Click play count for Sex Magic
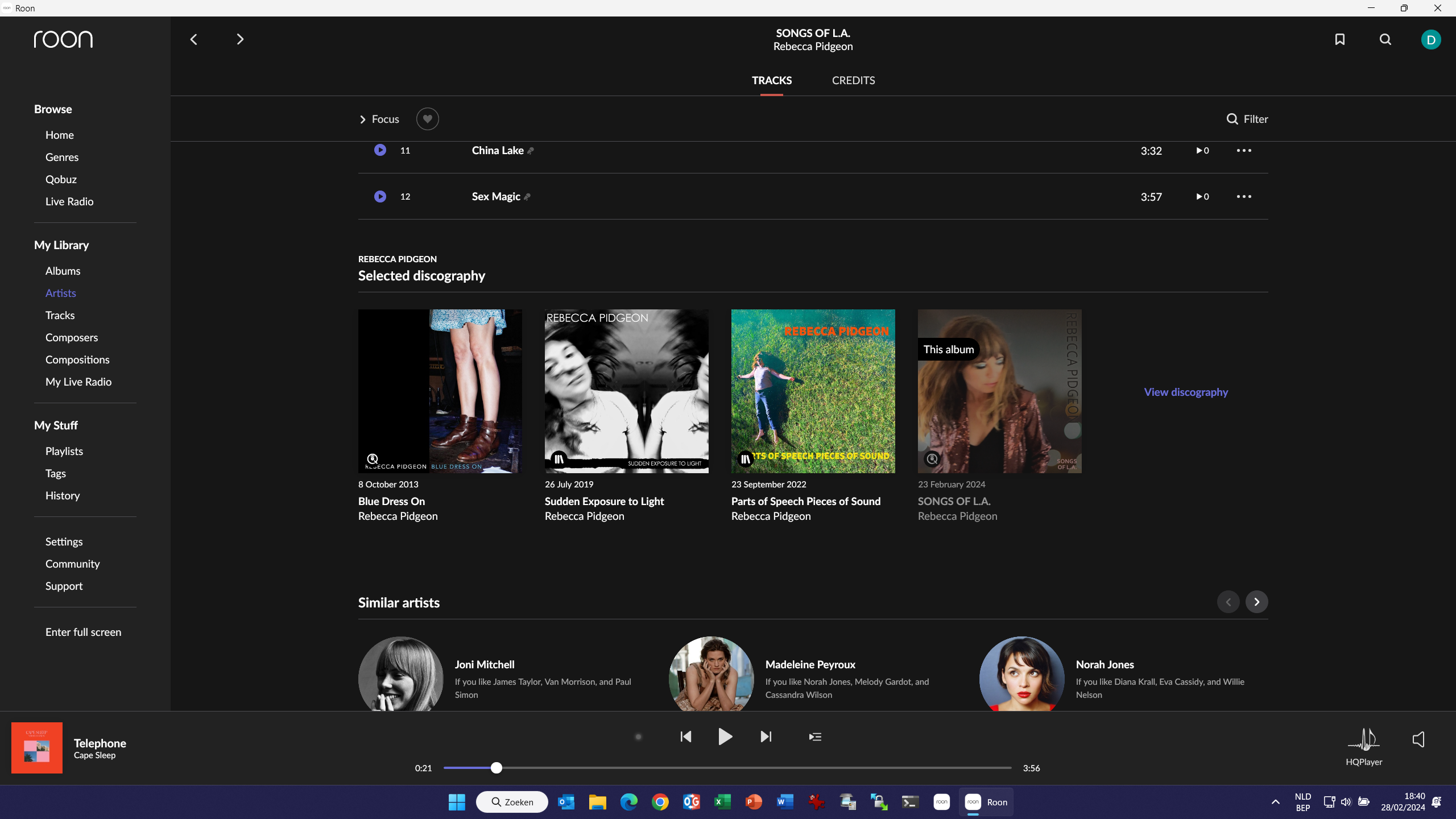This screenshot has width=1456, height=819. (x=1202, y=196)
